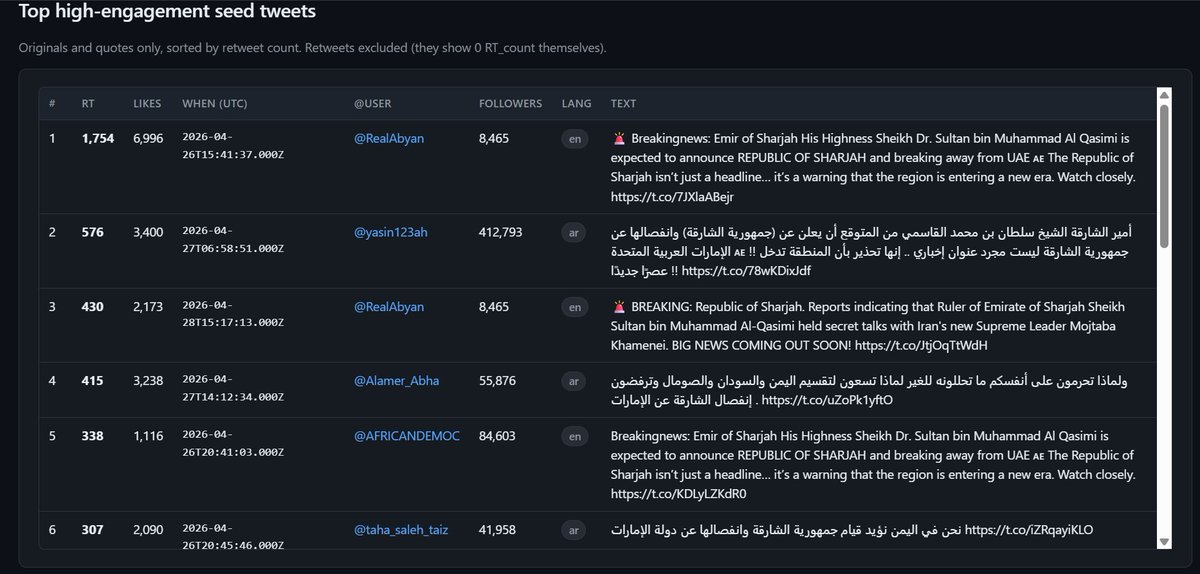Click the 'Originals and quotes only' subtitle text
This screenshot has height=574, width=1200.
(x=312, y=47)
